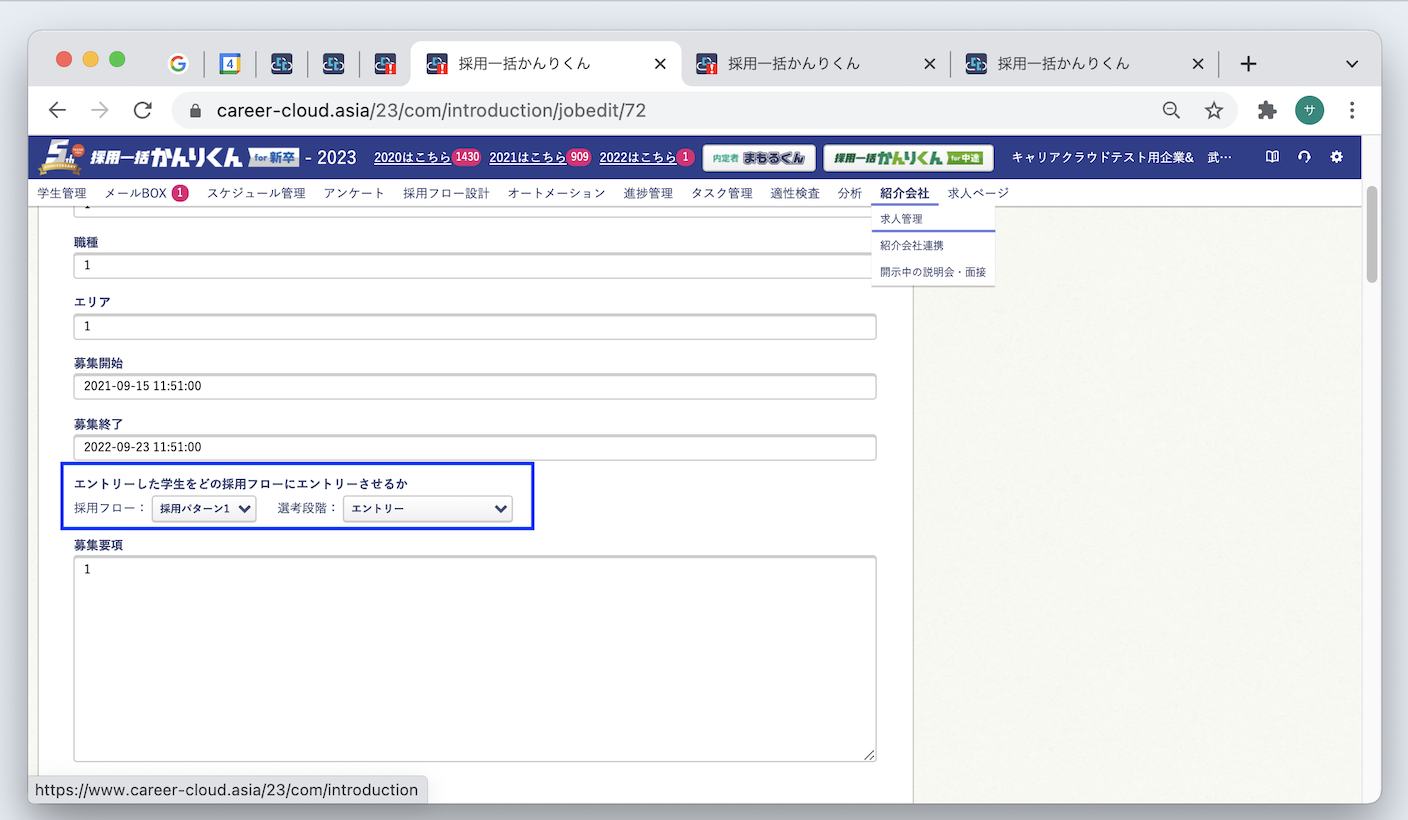Open Chrome extensions puzzle icon

[1267, 110]
